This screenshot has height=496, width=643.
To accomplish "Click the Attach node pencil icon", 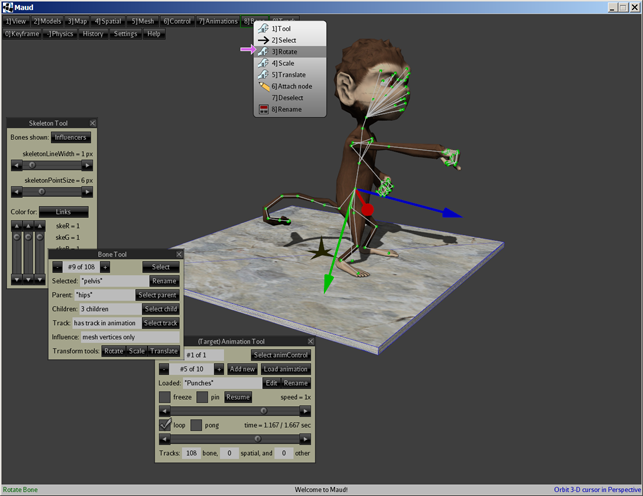I will click(264, 86).
